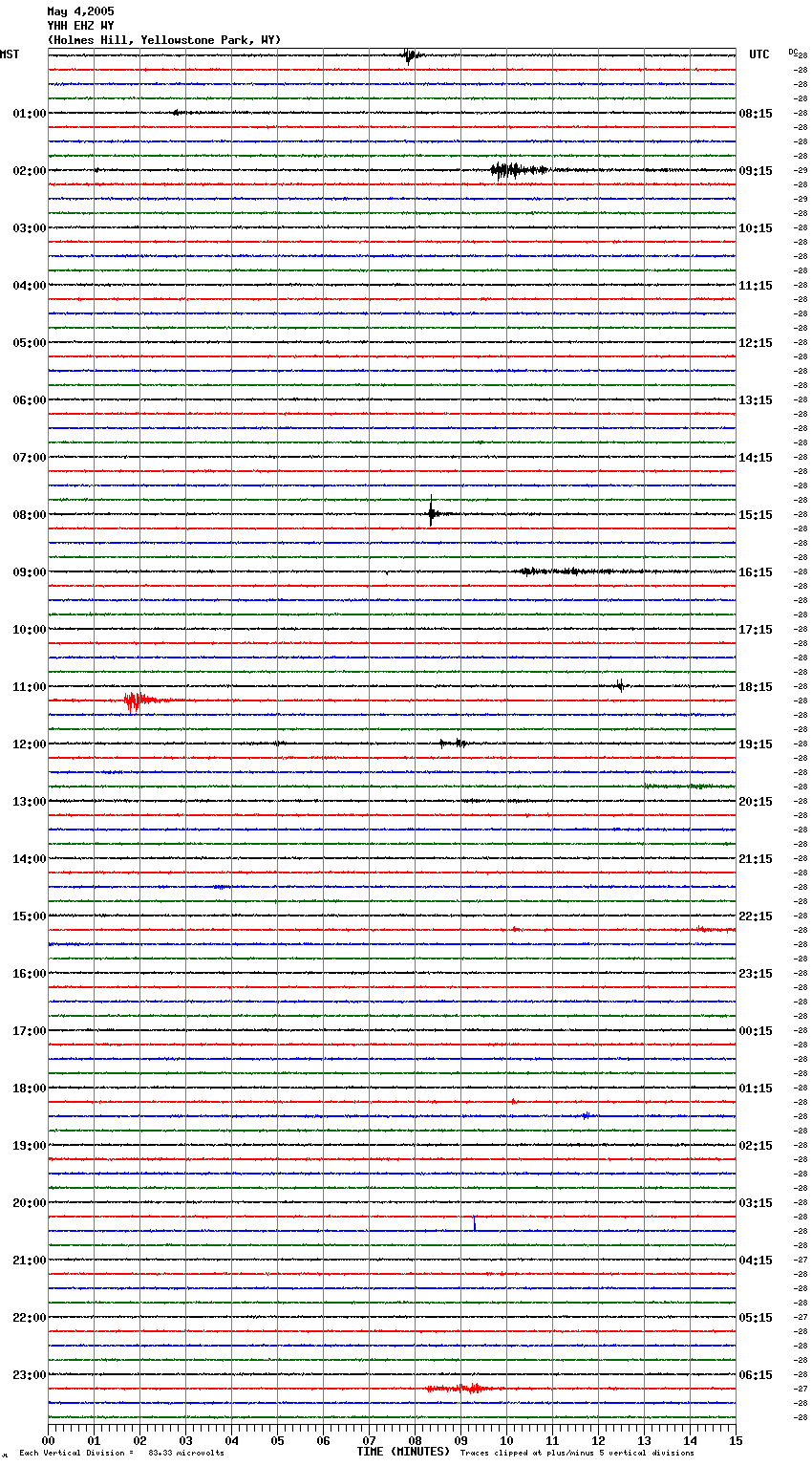Image resolution: width=812 pixels, height=1466 pixels.
Task: Click the '05' tick on the minutes axis
Action: pos(277,1440)
